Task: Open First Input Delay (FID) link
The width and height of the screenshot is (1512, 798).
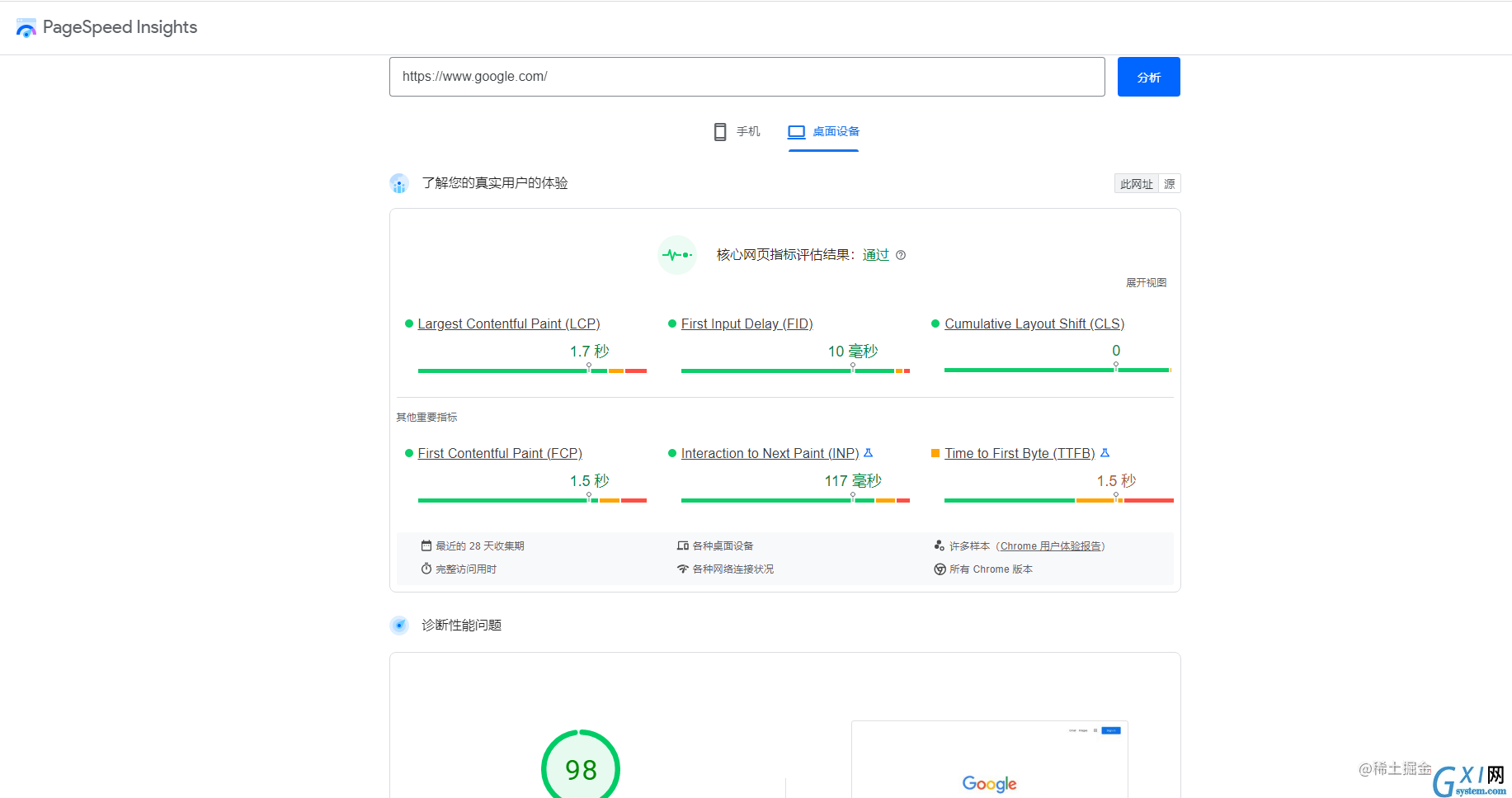Action: point(747,324)
